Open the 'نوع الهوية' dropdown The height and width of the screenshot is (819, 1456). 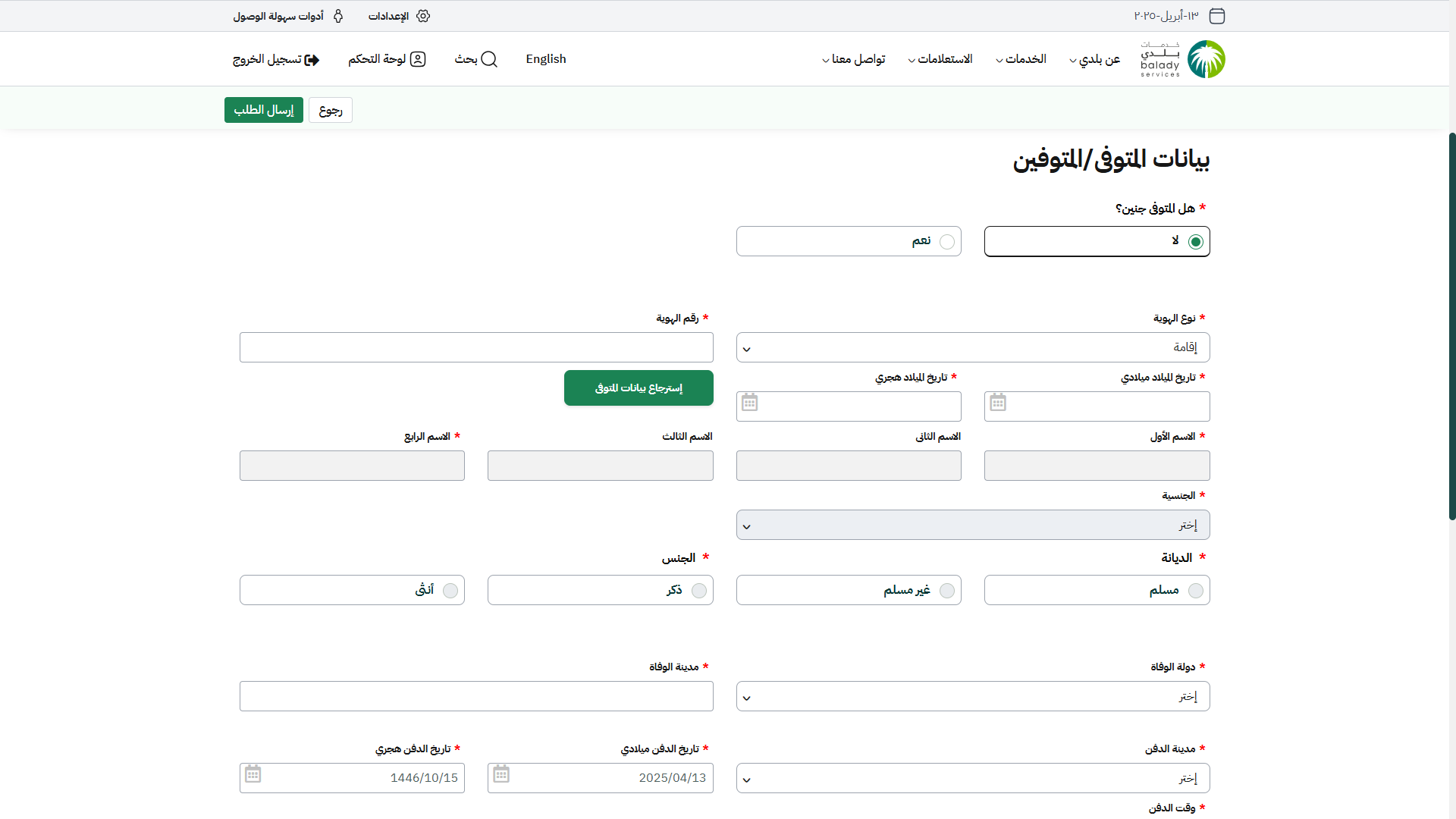973,348
